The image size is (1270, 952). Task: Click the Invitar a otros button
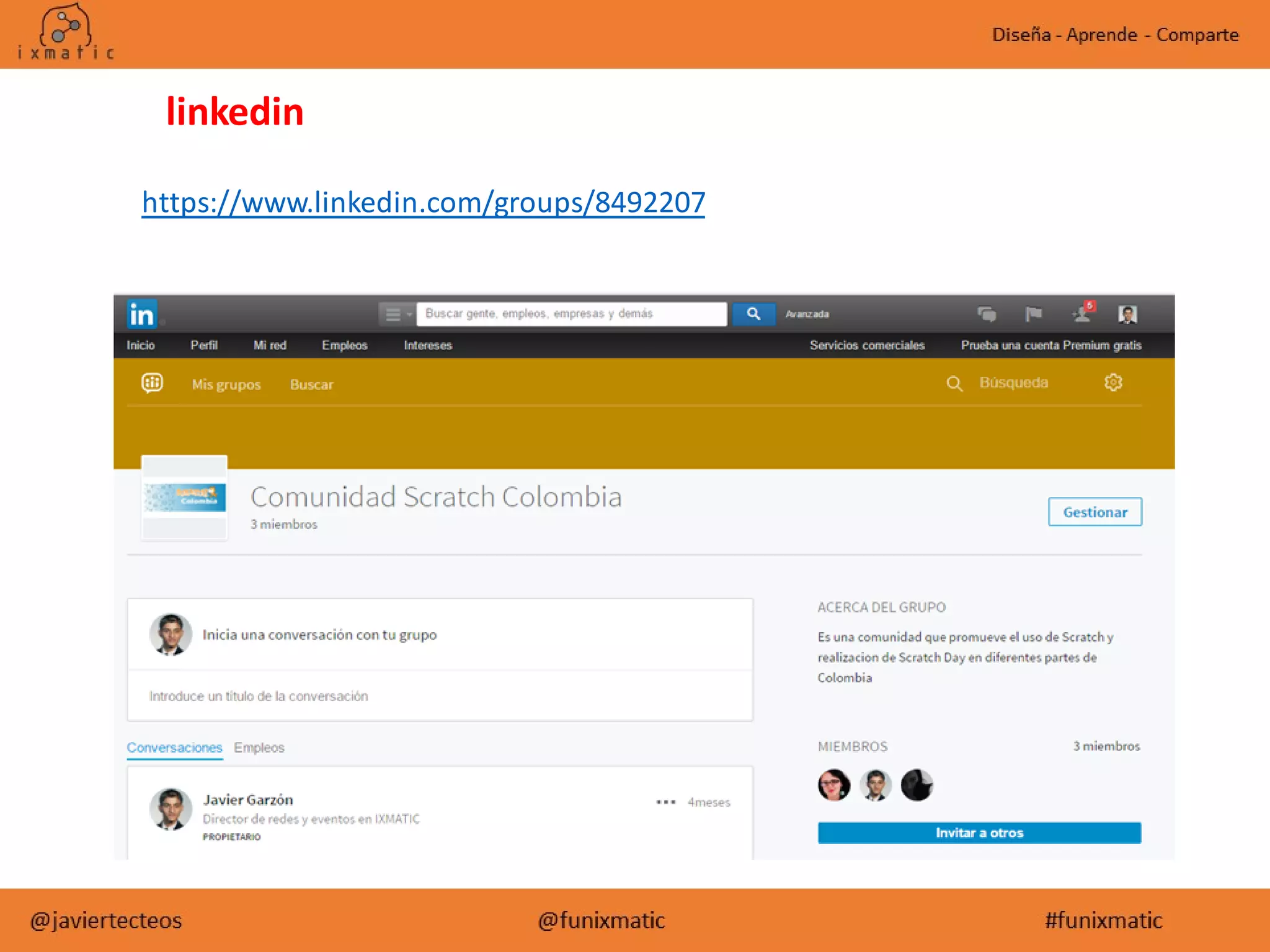pyautogui.click(x=979, y=833)
